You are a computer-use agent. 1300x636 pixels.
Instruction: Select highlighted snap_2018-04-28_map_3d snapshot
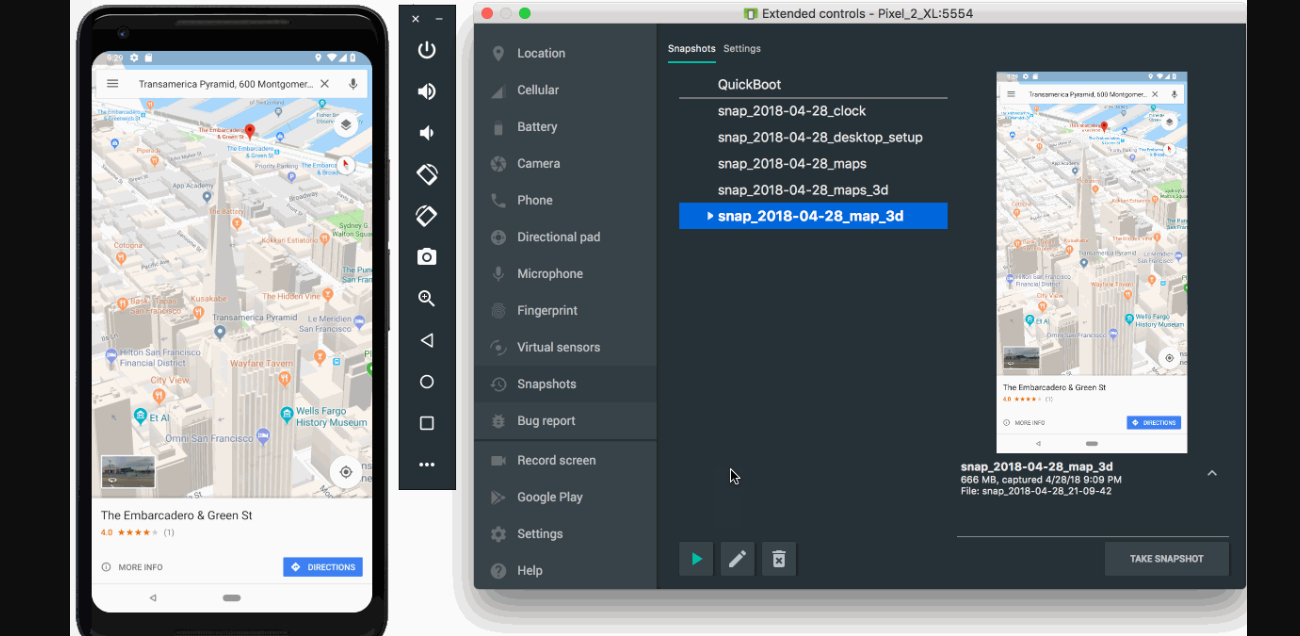pos(813,216)
